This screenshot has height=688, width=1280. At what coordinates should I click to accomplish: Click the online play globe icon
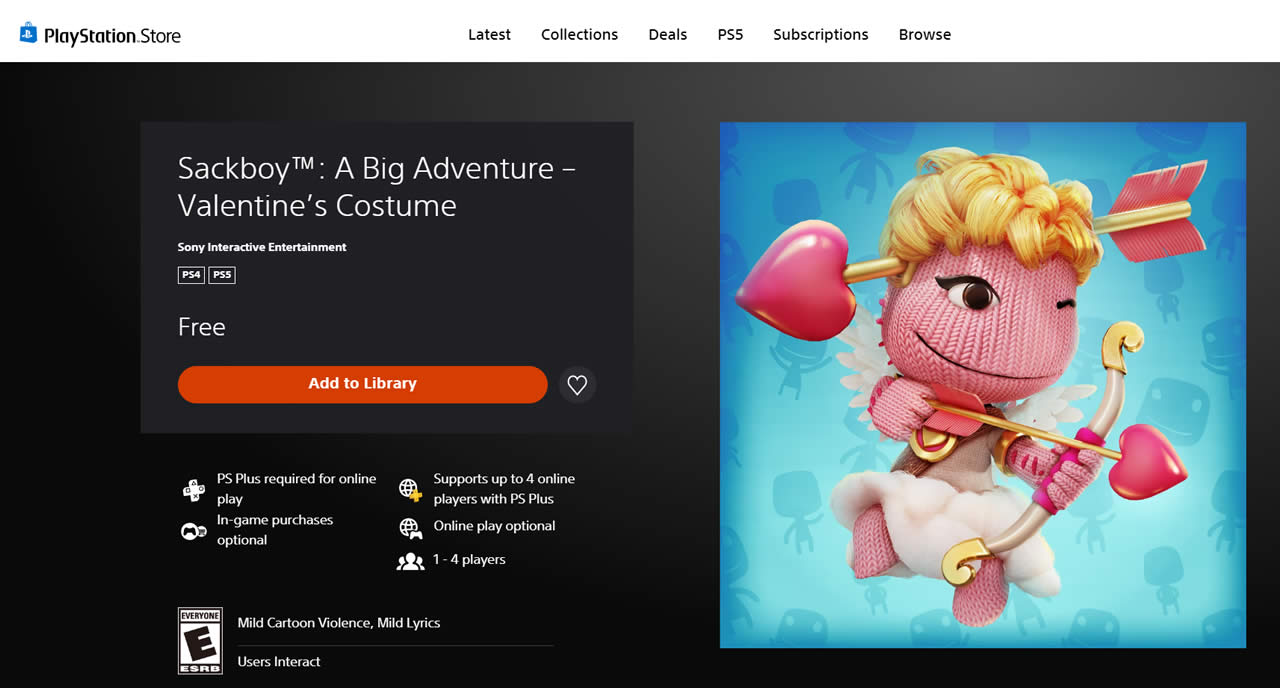(x=408, y=527)
